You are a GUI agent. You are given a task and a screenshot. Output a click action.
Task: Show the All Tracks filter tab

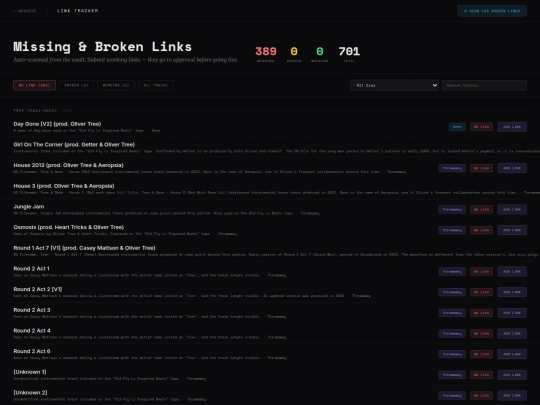pos(156,85)
